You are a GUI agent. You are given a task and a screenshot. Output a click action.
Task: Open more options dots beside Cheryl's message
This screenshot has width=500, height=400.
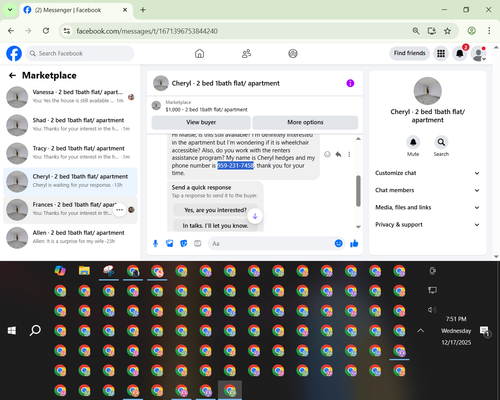tap(349, 154)
